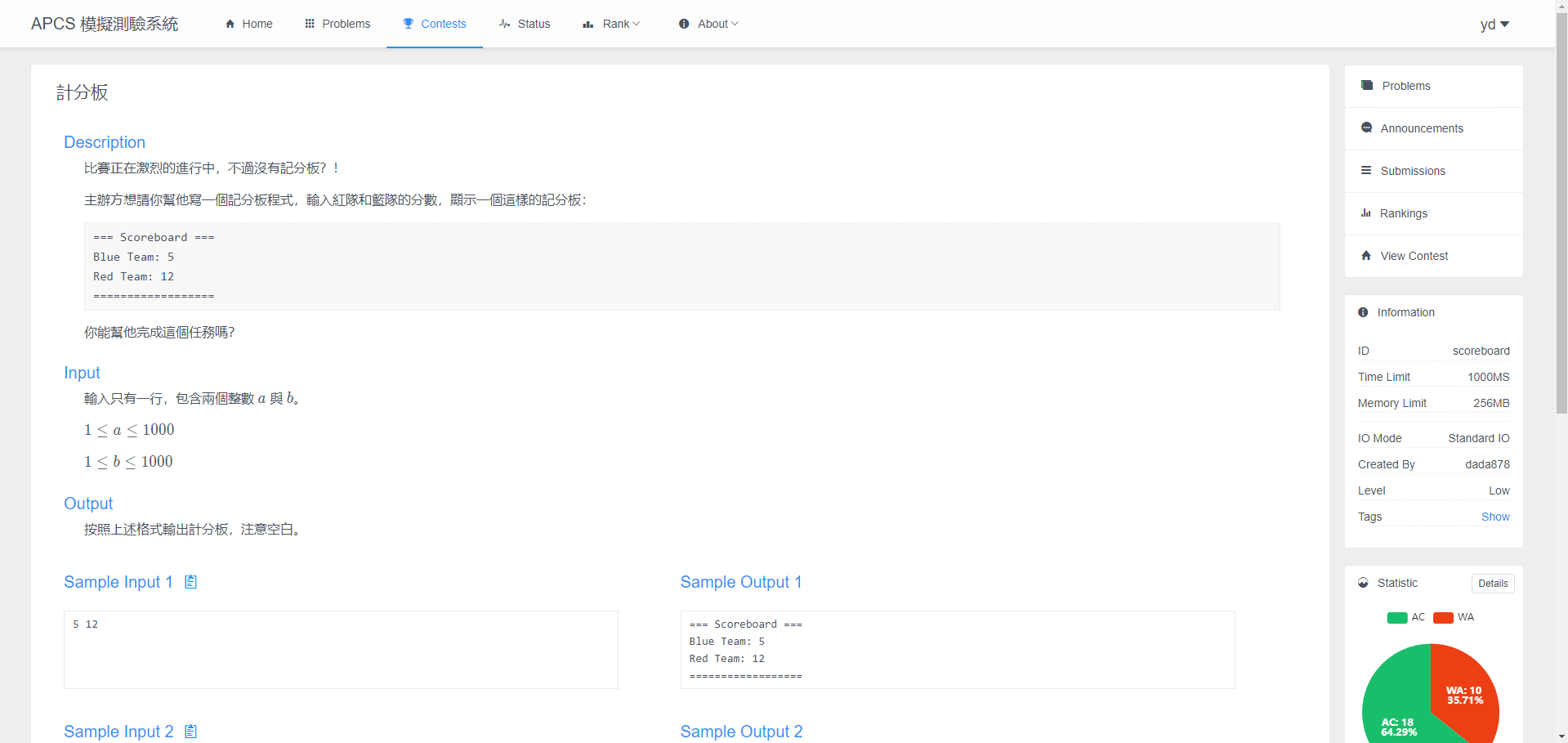Viewport: 1568px width, 743px height.
Task: Toggle the green AC legend in Statistic chart
Action: 1396,618
